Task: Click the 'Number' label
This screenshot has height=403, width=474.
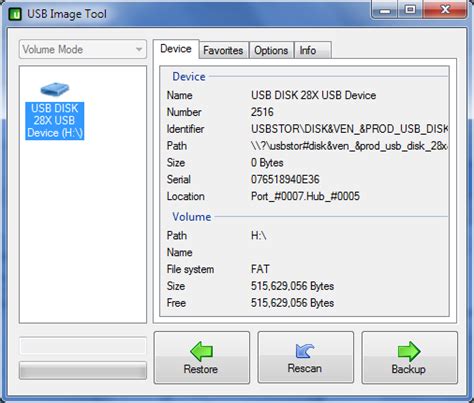Action: (x=184, y=112)
